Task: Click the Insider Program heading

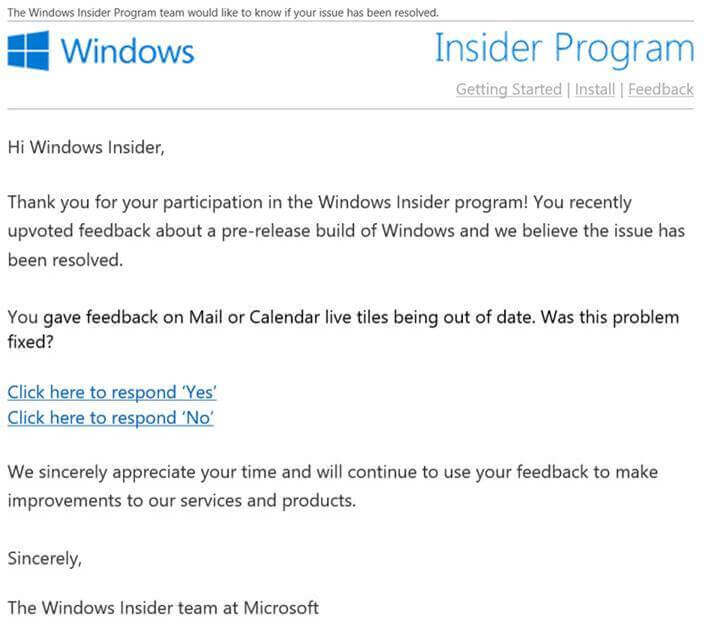Action: coord(564,50)
